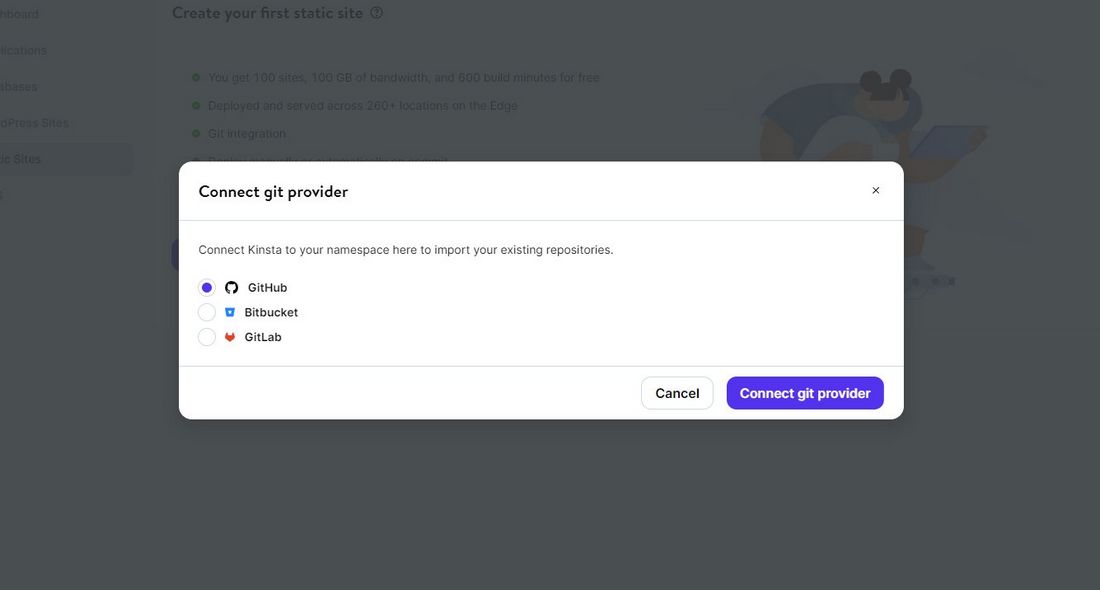This screenshot has width=1100, height=590.
Task: Select the Bitbucket radio button
Action: pyautogui.click(x=206, y=312)
